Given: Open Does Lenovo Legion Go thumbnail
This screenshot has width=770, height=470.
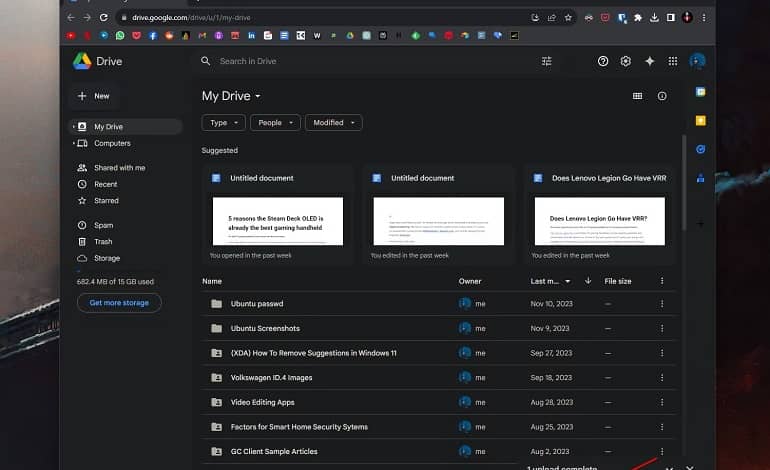Looking at the screenshot, I should click(600, 221).
